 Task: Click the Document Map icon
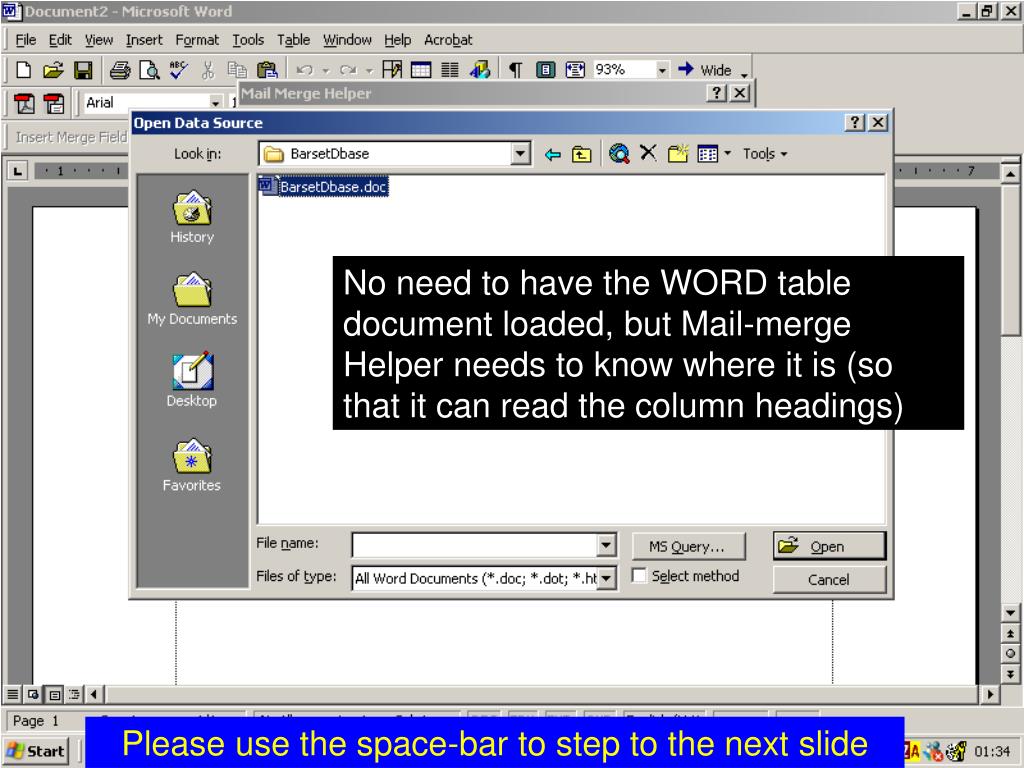[545, 70]
